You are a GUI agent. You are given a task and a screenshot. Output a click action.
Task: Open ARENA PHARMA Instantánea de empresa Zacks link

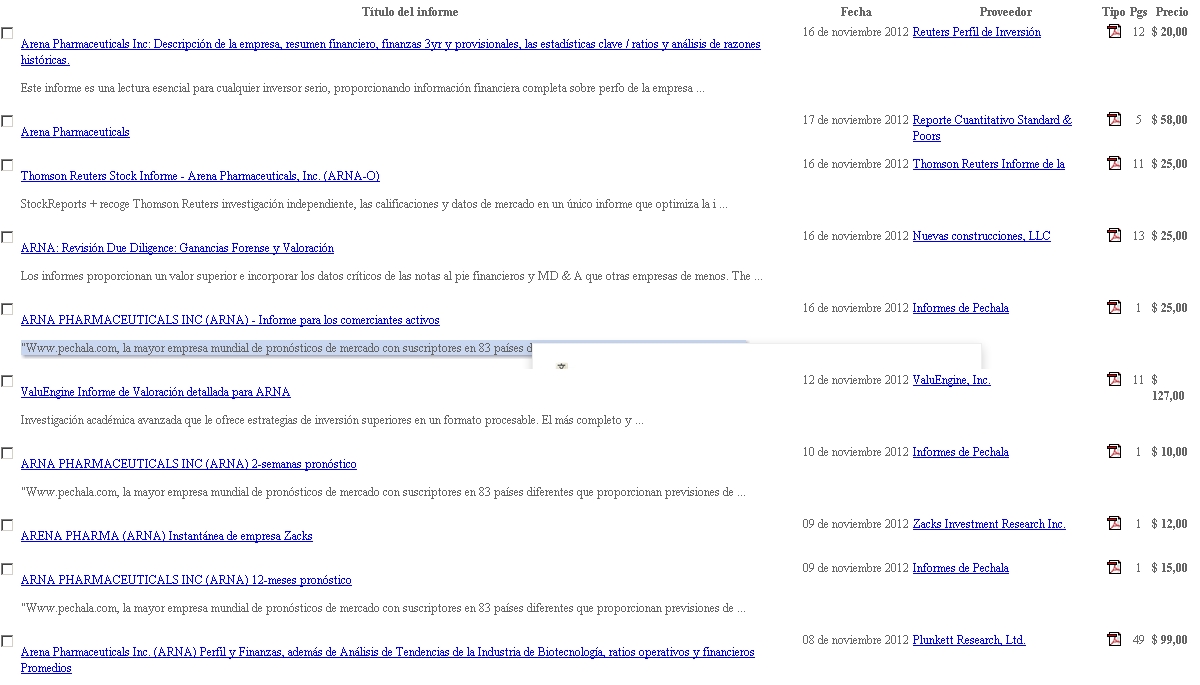click(166, 536)
